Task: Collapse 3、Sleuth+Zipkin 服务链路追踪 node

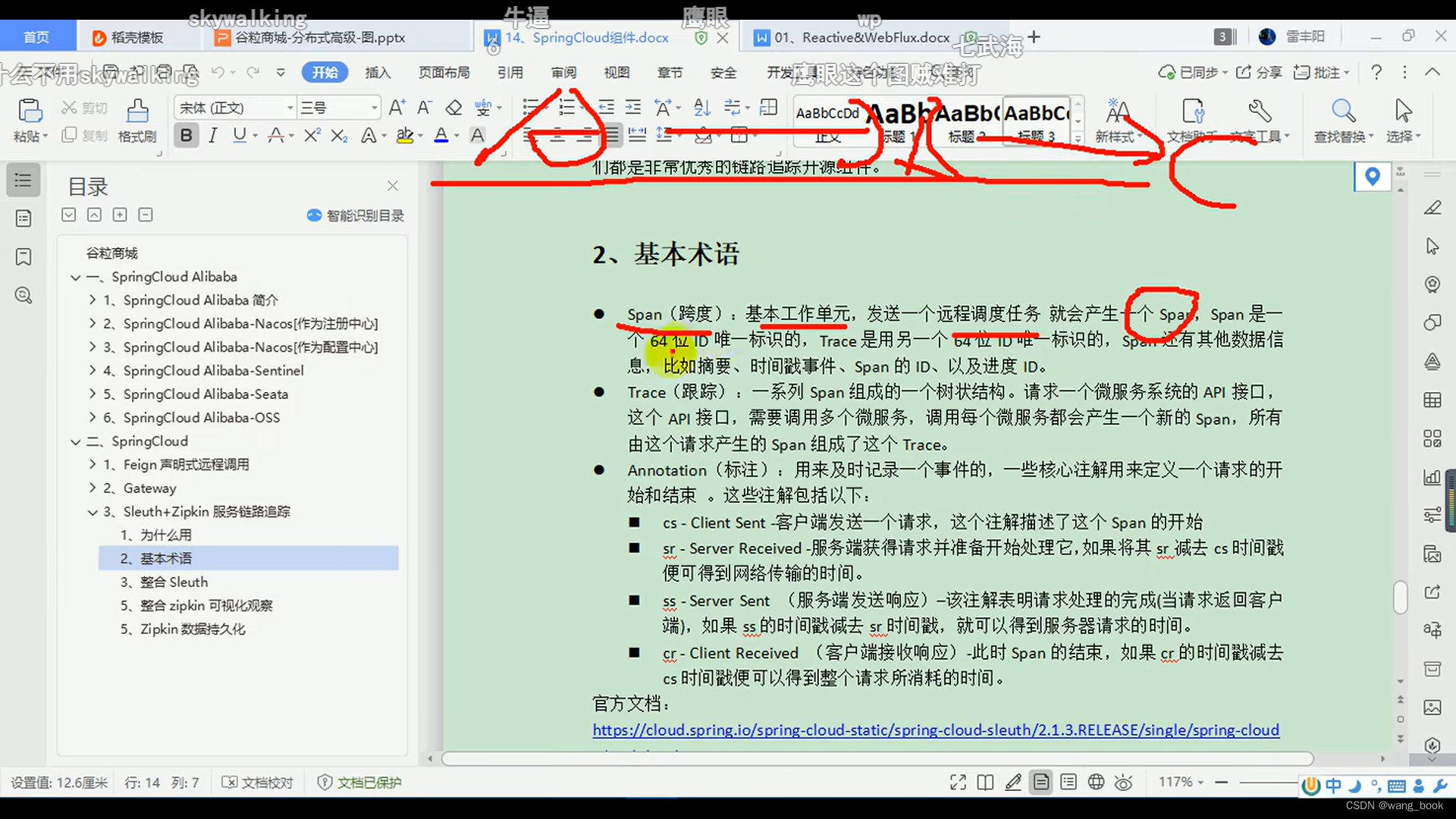Action: [x=93, y=512]
